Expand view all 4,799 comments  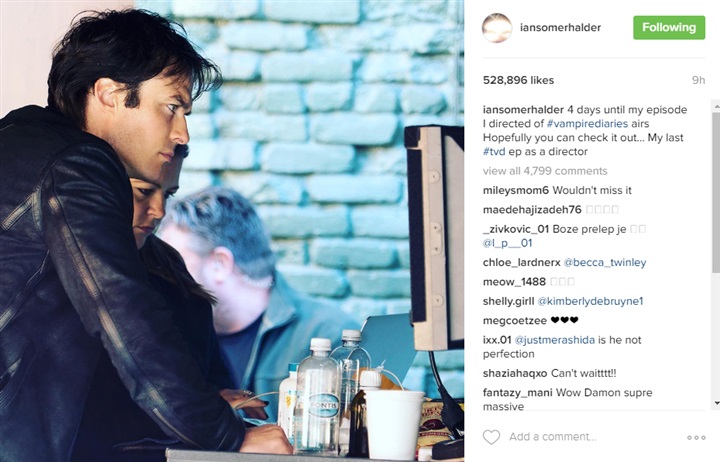545,171
